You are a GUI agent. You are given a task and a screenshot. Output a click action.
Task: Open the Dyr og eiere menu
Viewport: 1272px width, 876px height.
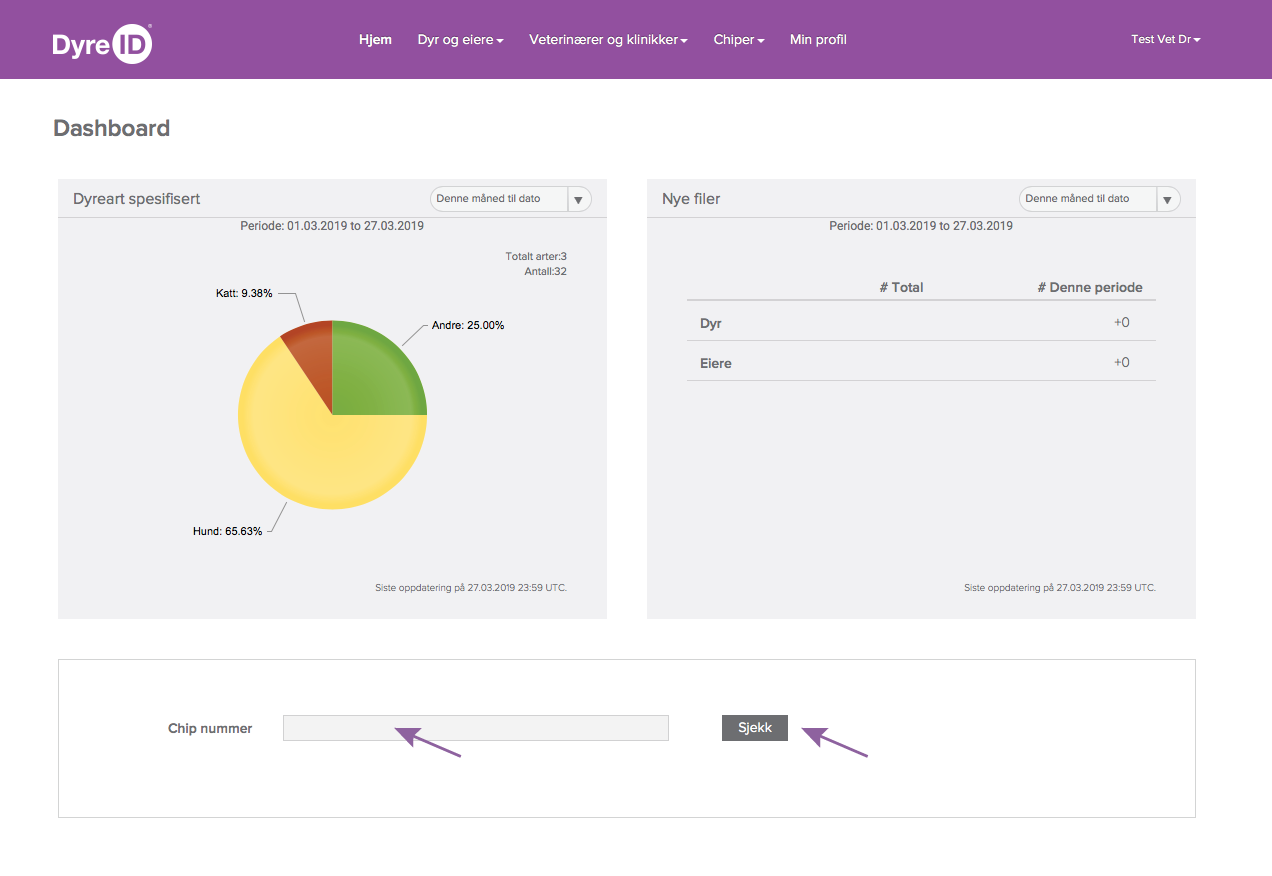click(x=460, y=40)
